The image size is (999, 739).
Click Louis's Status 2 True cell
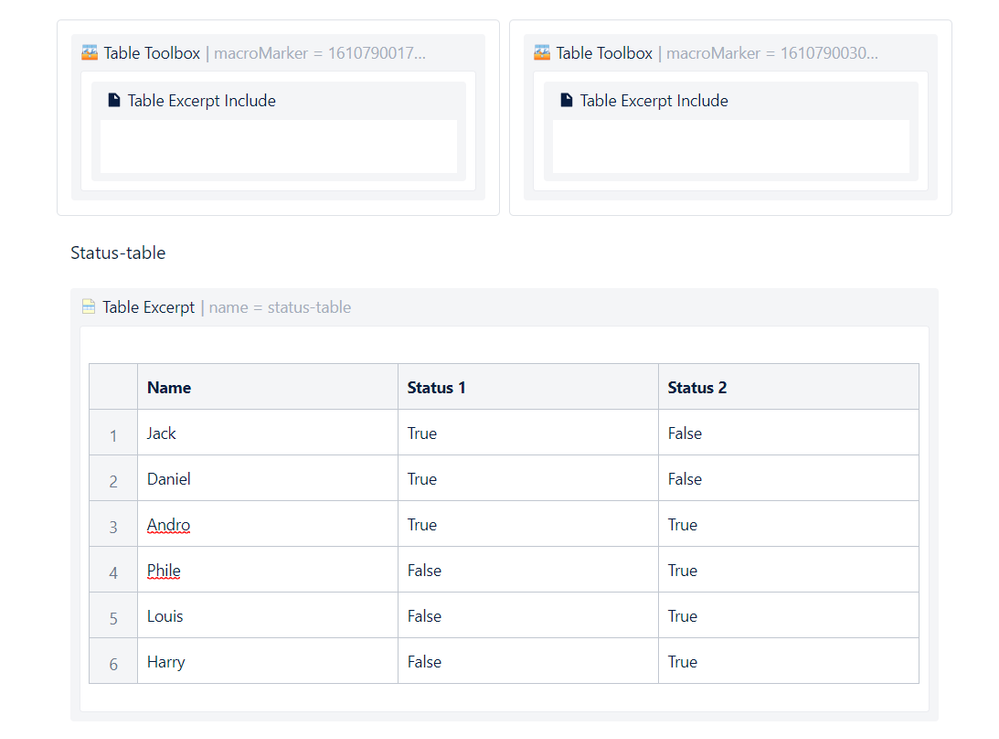point(789,616)
